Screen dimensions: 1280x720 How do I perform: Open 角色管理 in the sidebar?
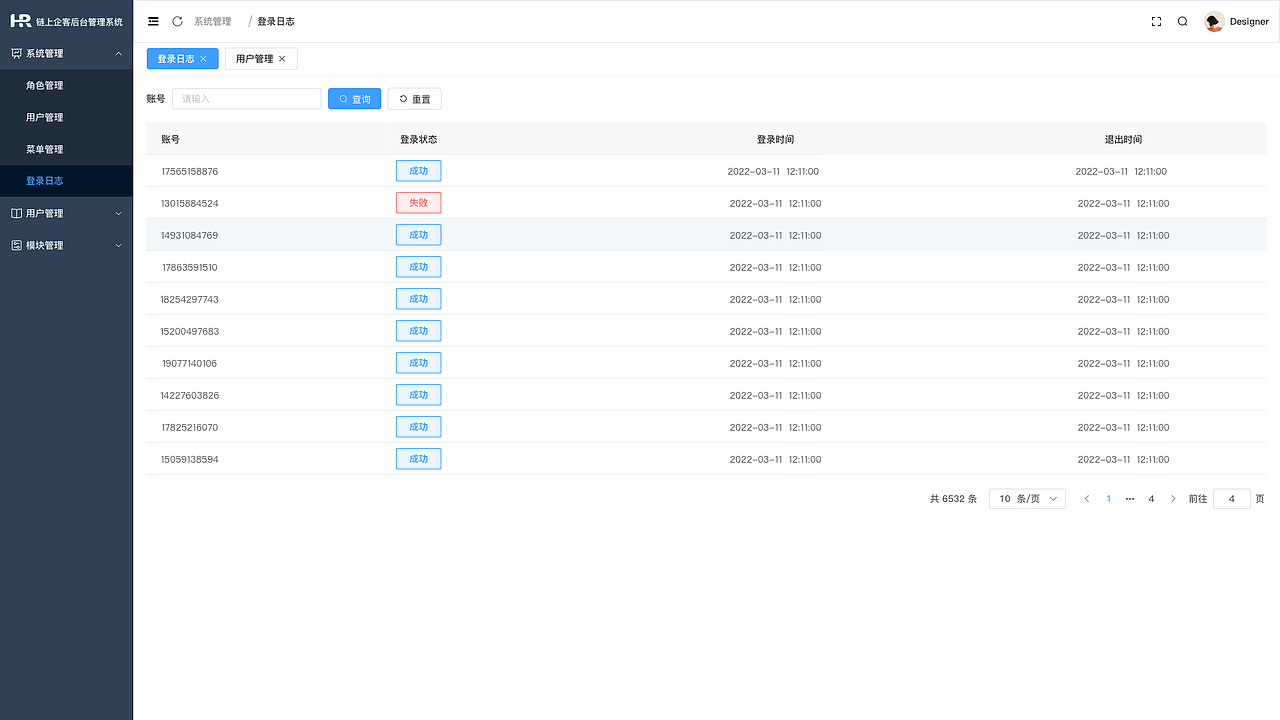point(45,85)
